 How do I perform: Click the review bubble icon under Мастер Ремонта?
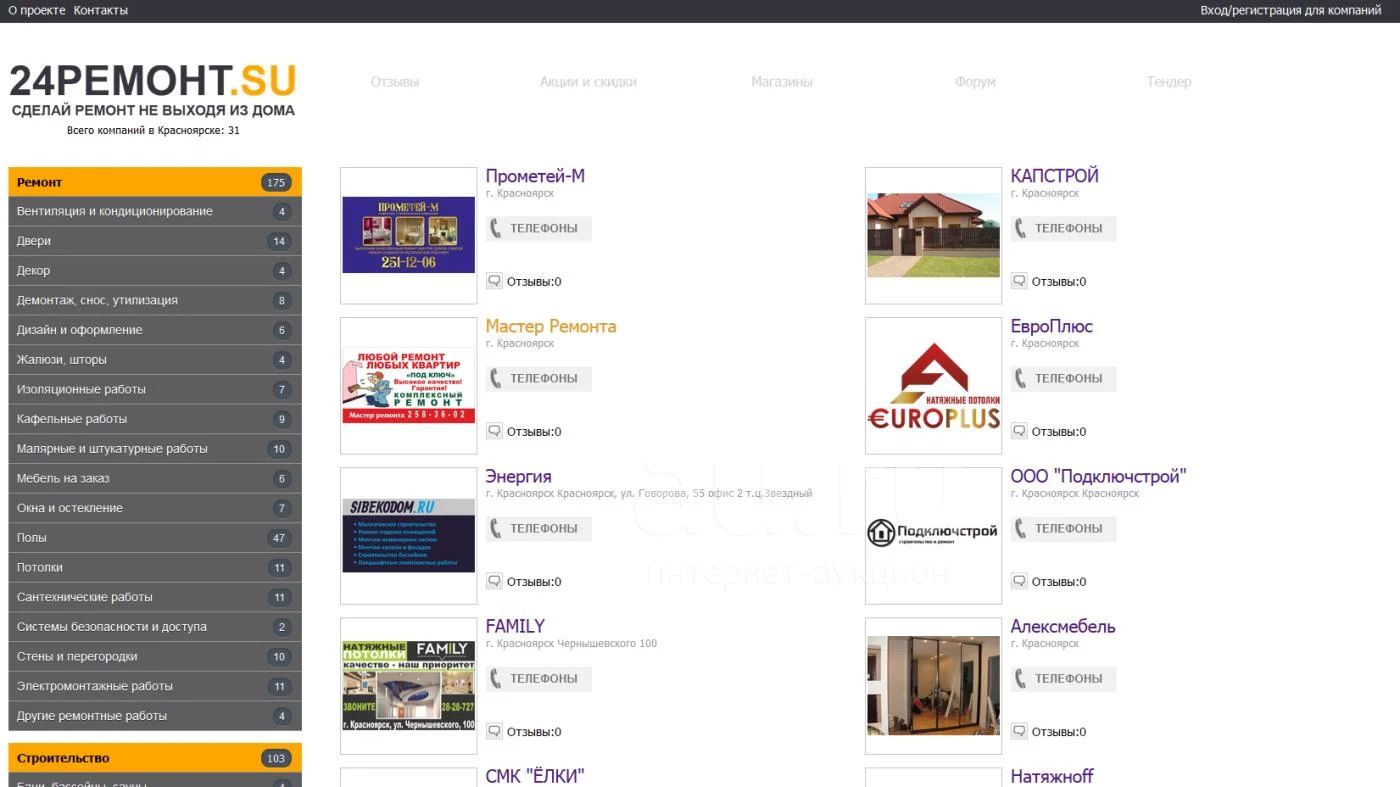point(494,431)
